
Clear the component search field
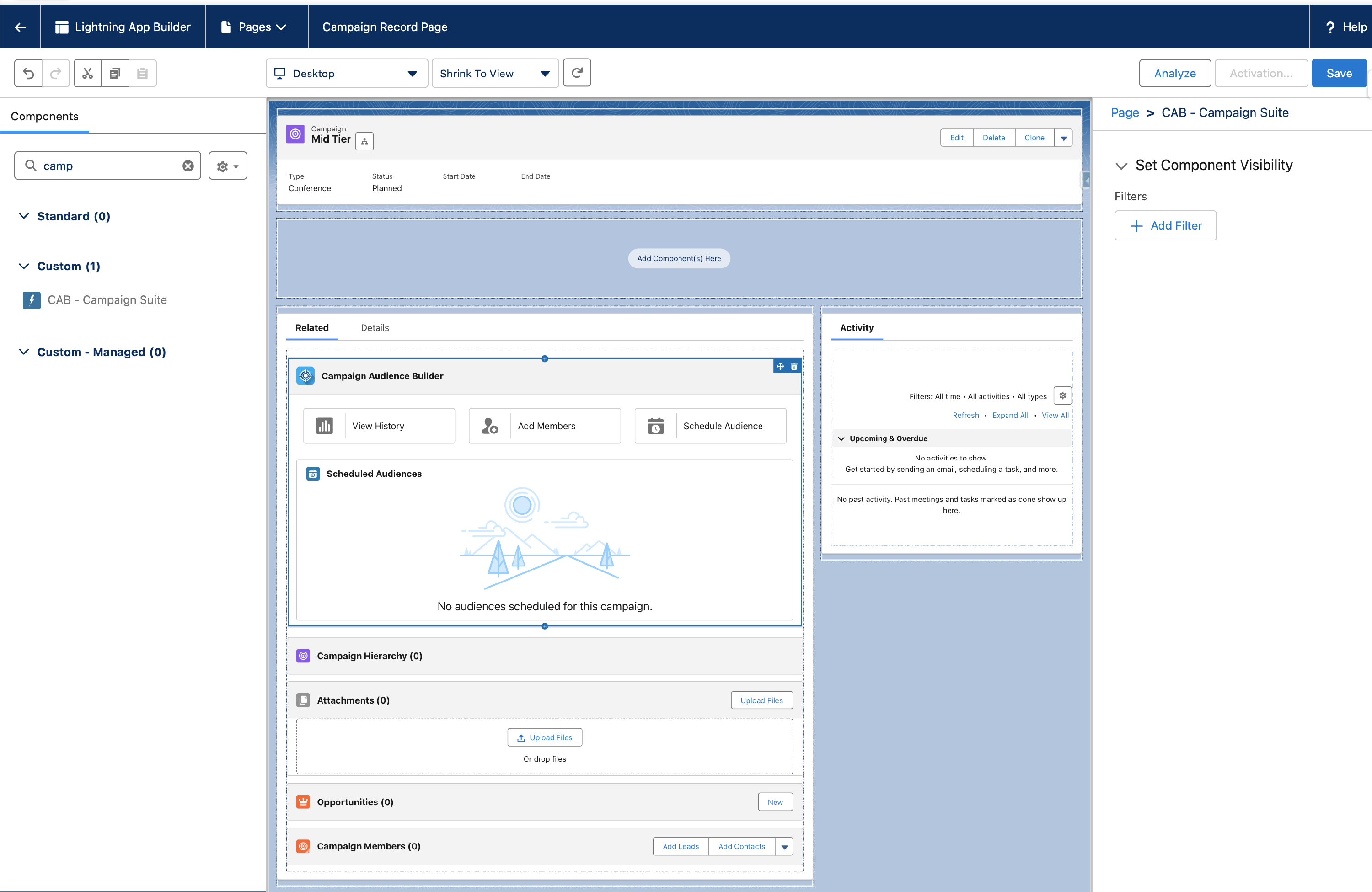pos(188,166)
